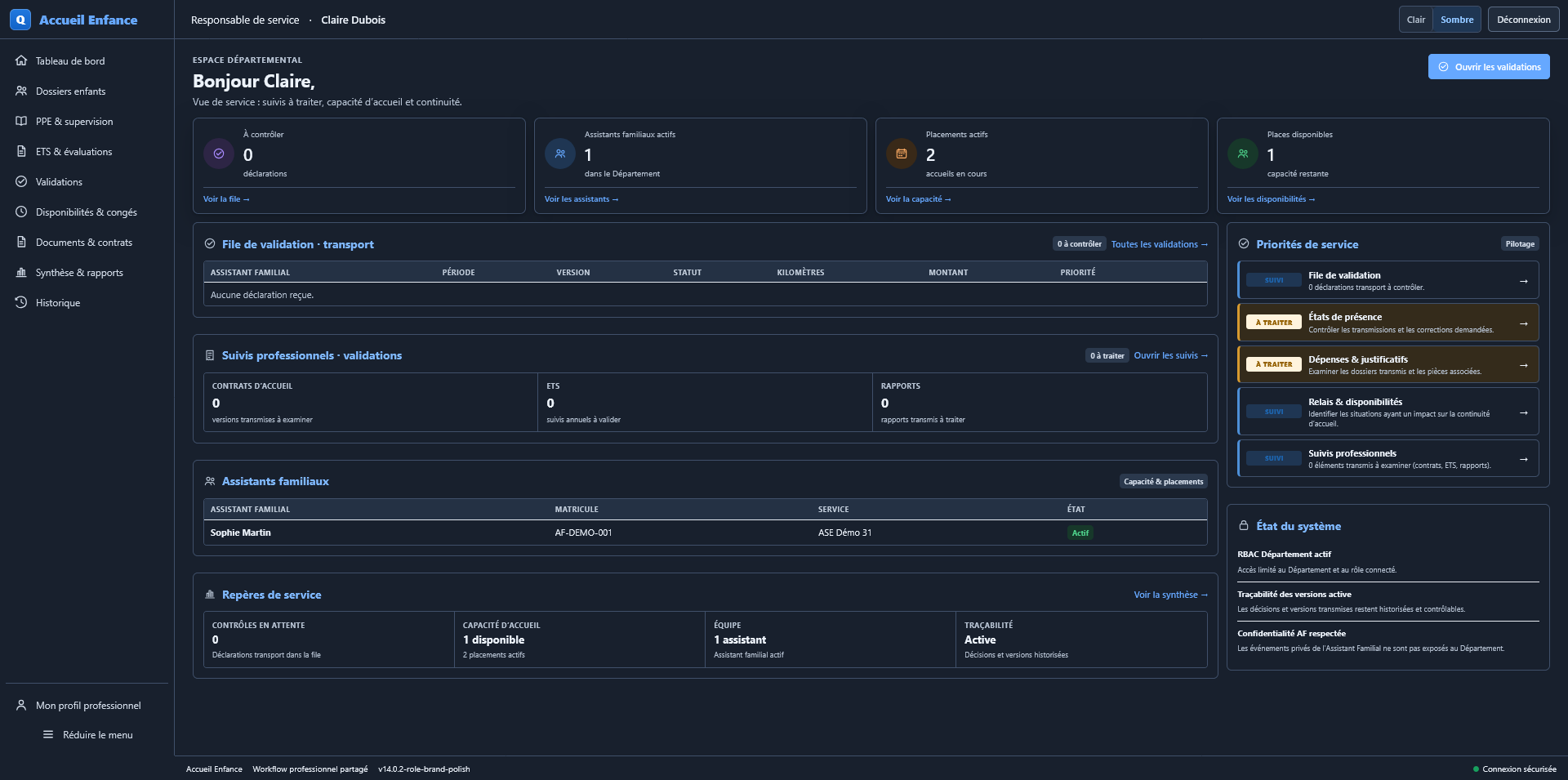Click the File de validation header icon
Screen dimensions: 1568x780
(x=210, y=243)
